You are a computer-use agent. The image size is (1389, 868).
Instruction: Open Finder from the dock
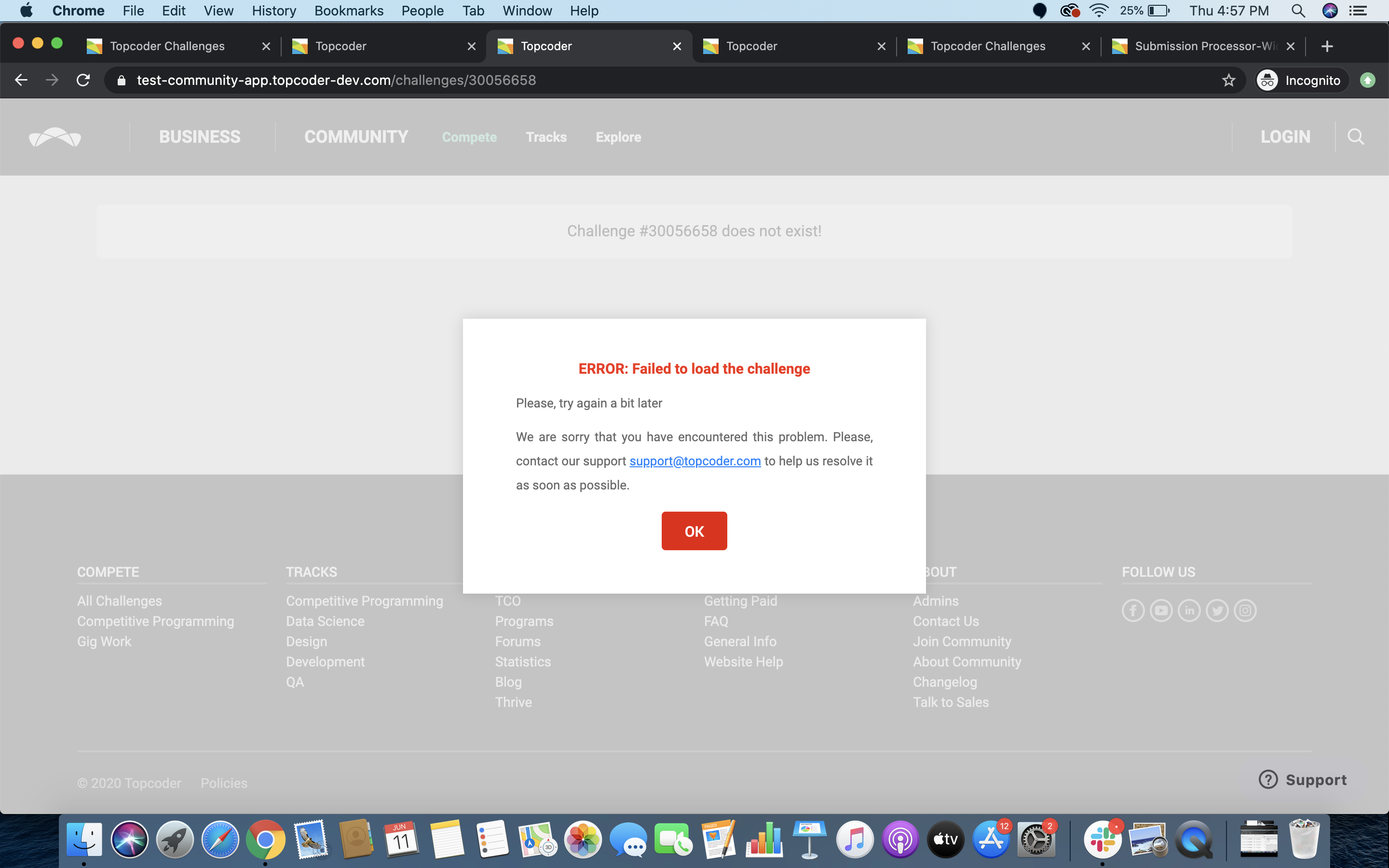click(84, 840)
